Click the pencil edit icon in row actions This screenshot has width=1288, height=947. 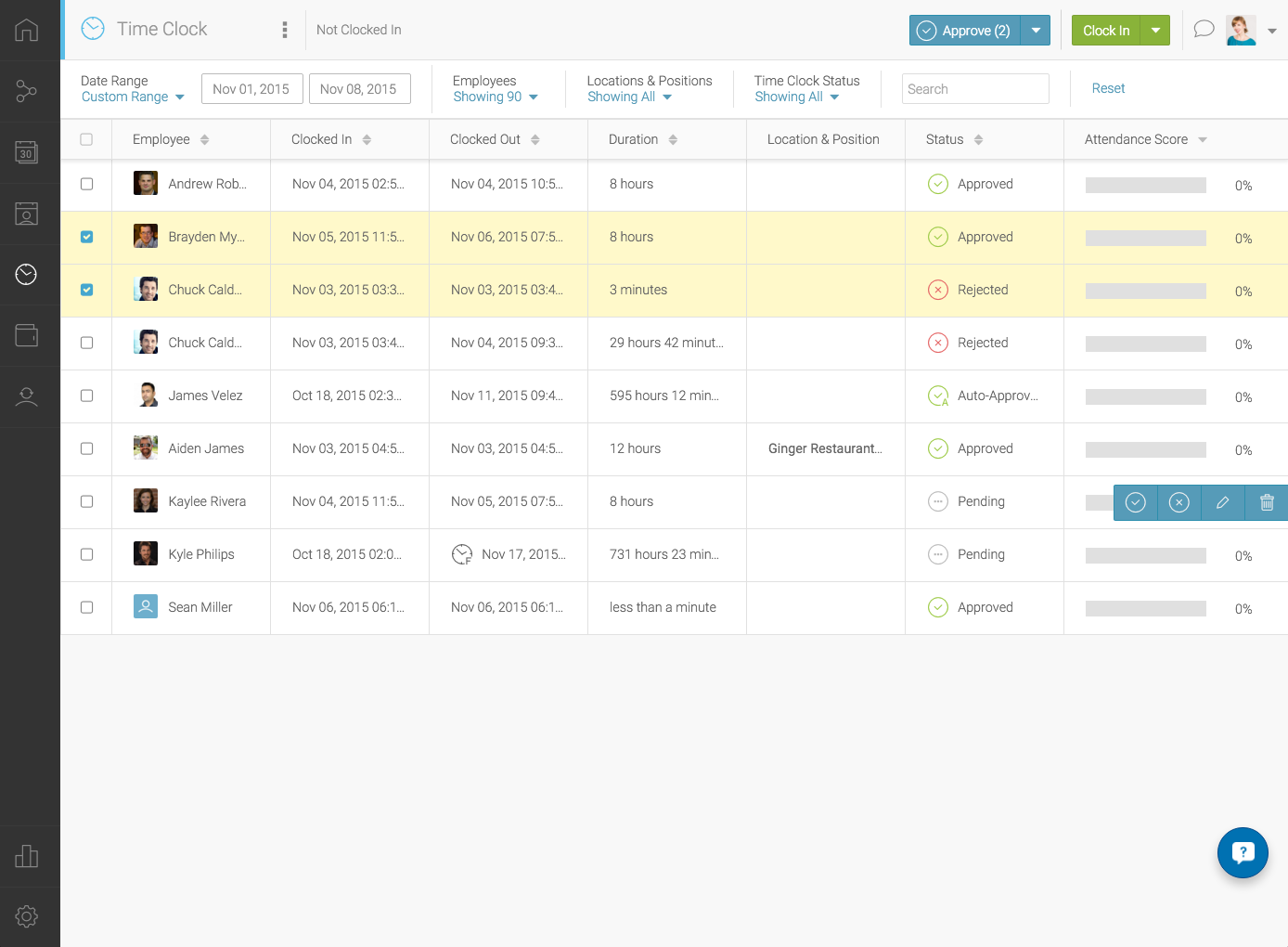pyautogui.click(x=1222, y=502)
